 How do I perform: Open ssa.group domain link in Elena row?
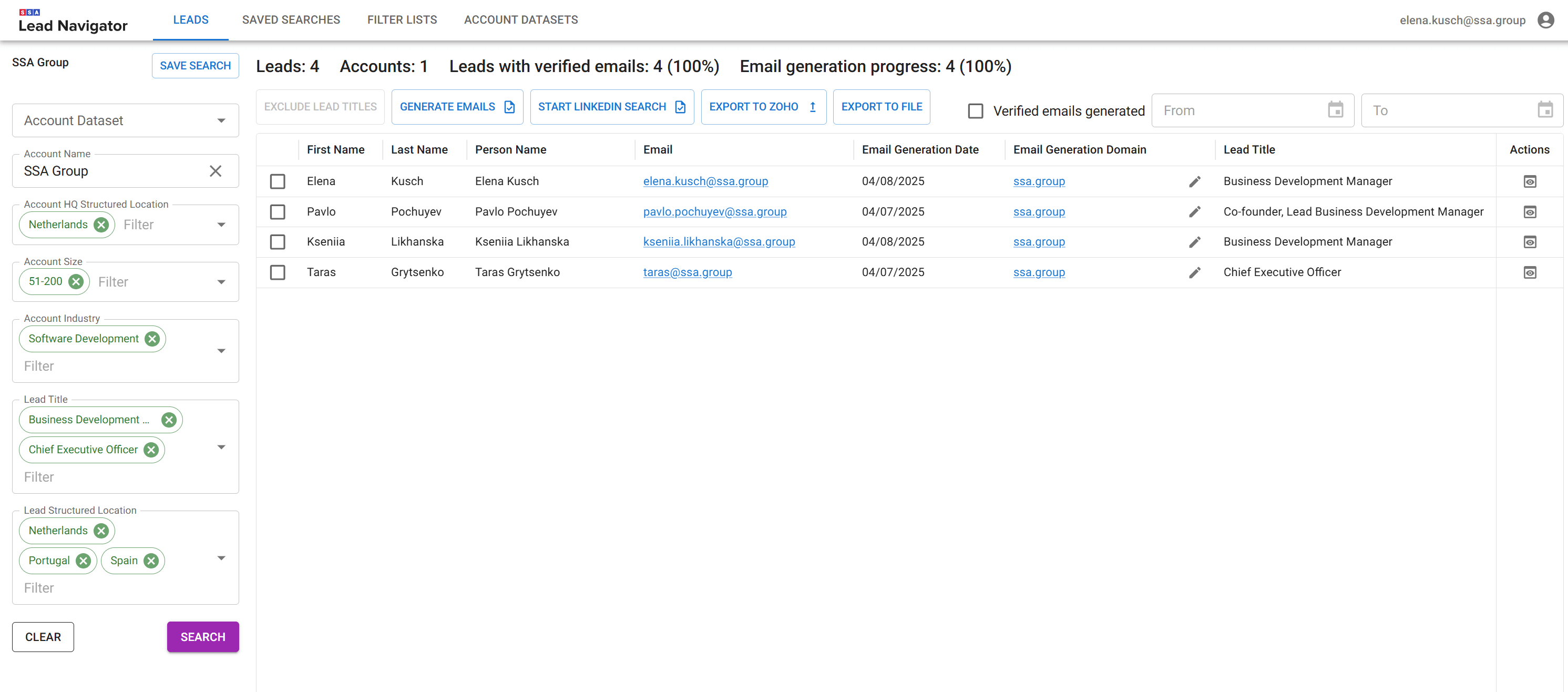pos(1039,181)
